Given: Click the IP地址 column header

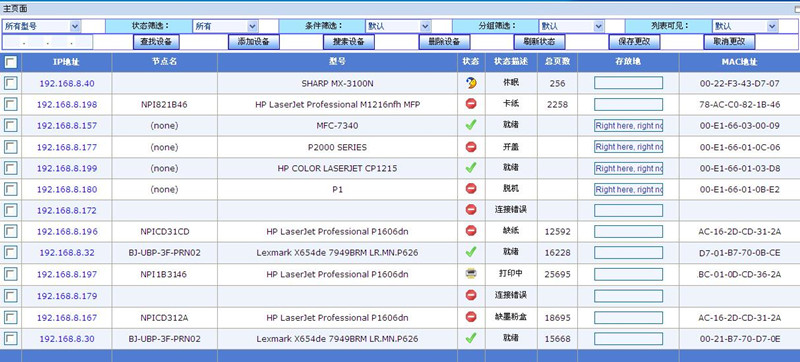Looking at the screenshot, I should 67,62.
